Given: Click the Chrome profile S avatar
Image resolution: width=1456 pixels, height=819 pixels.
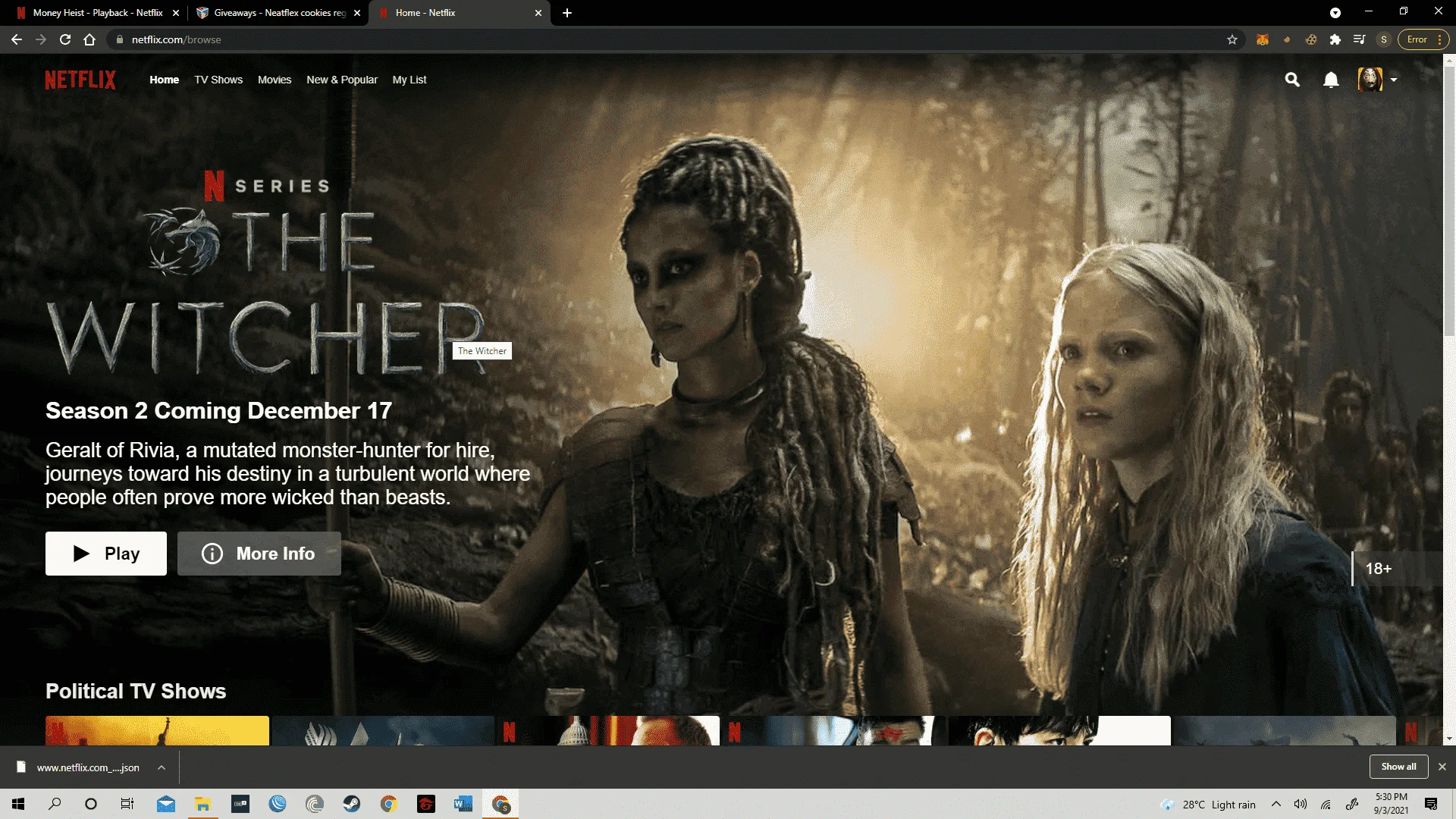Looking at the screenshot, I should click(1384, 39).
